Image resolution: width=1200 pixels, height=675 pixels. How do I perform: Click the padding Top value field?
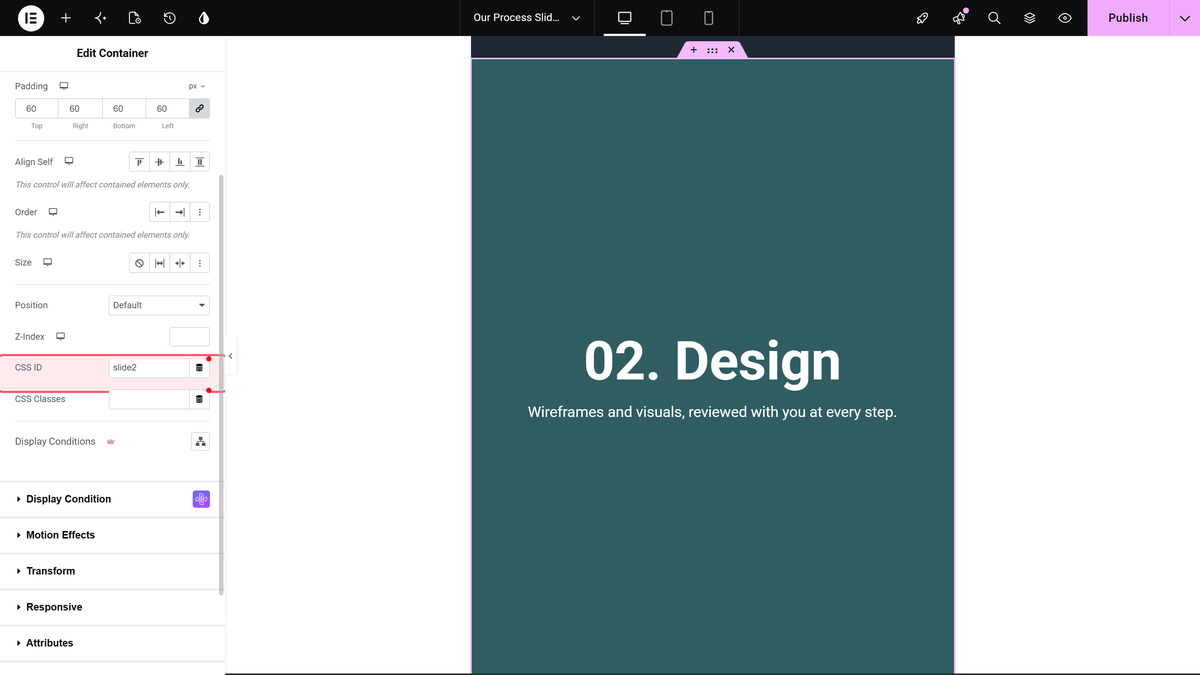click(37, 108)
